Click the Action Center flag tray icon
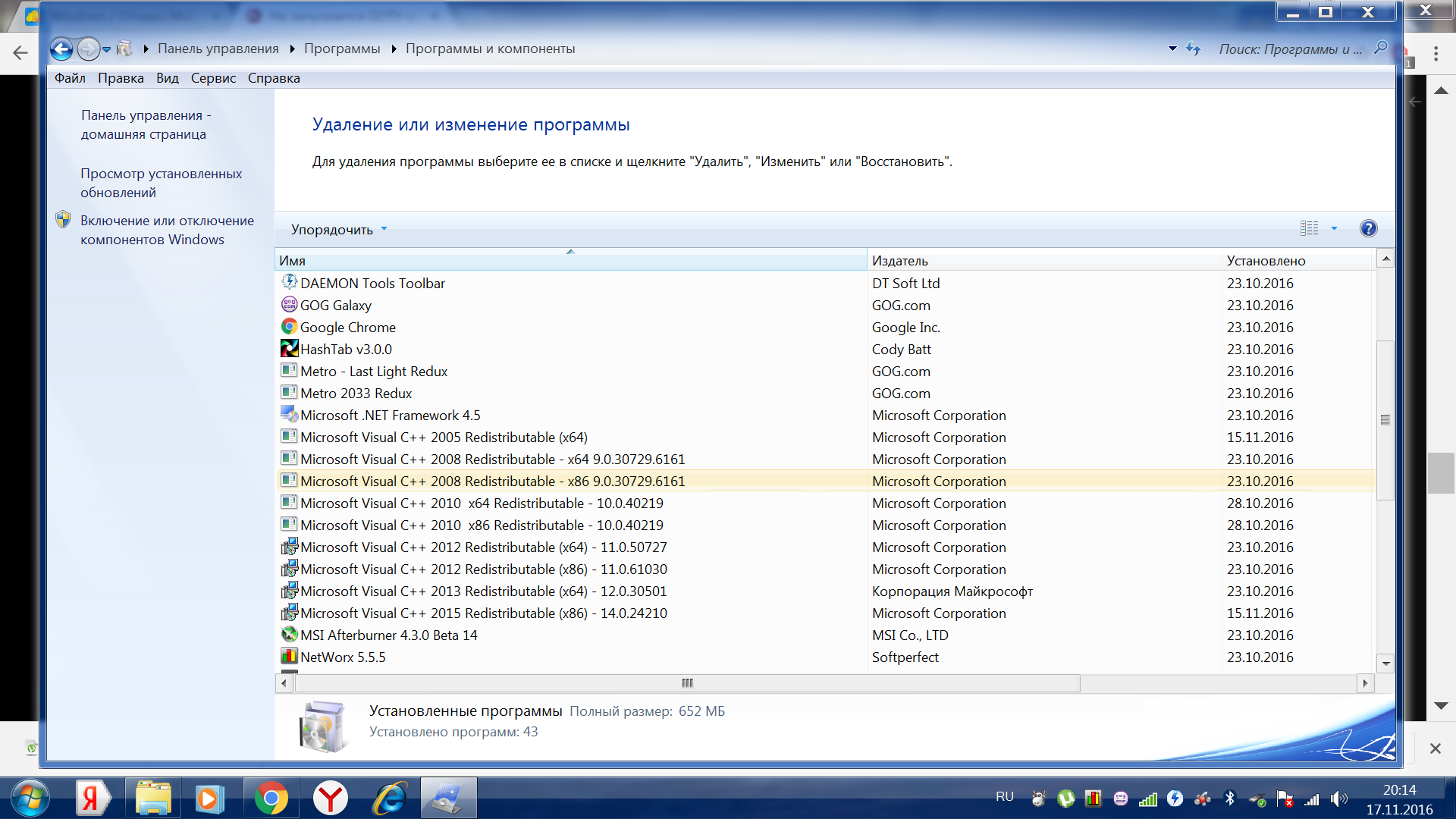The image size is (1456, 819). pos(1285,799)
